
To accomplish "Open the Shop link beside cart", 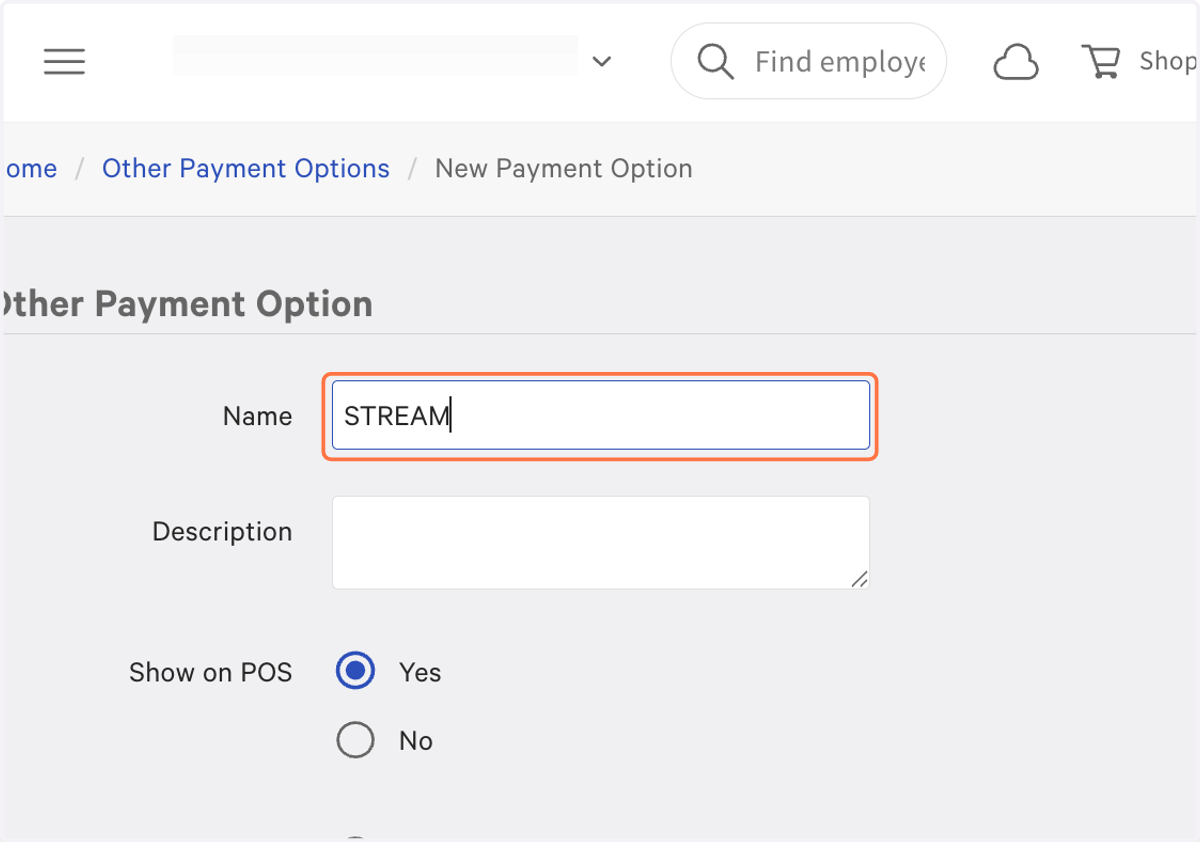I will (1168, 62).
